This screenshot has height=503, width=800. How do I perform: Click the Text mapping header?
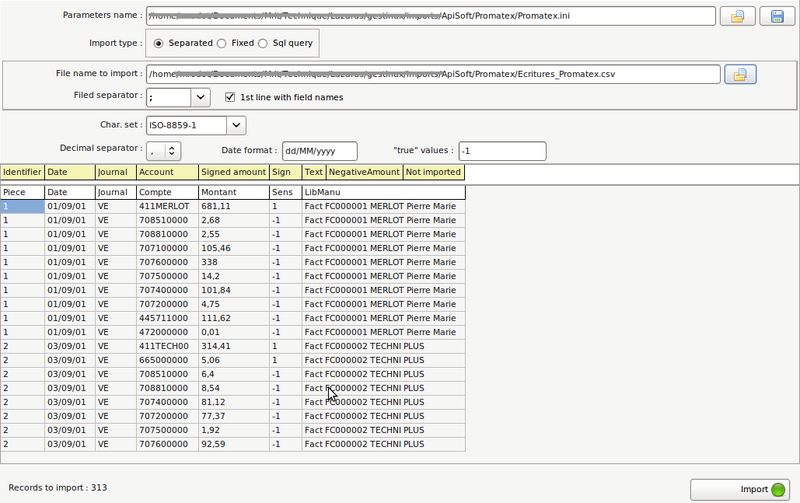(314, 172)
